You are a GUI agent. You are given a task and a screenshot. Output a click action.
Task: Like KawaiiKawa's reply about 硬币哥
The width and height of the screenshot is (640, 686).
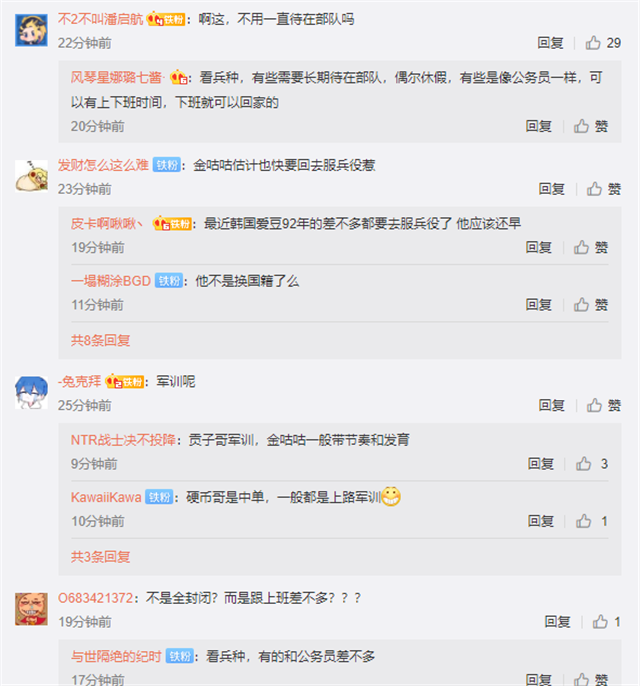coord(592,521)
